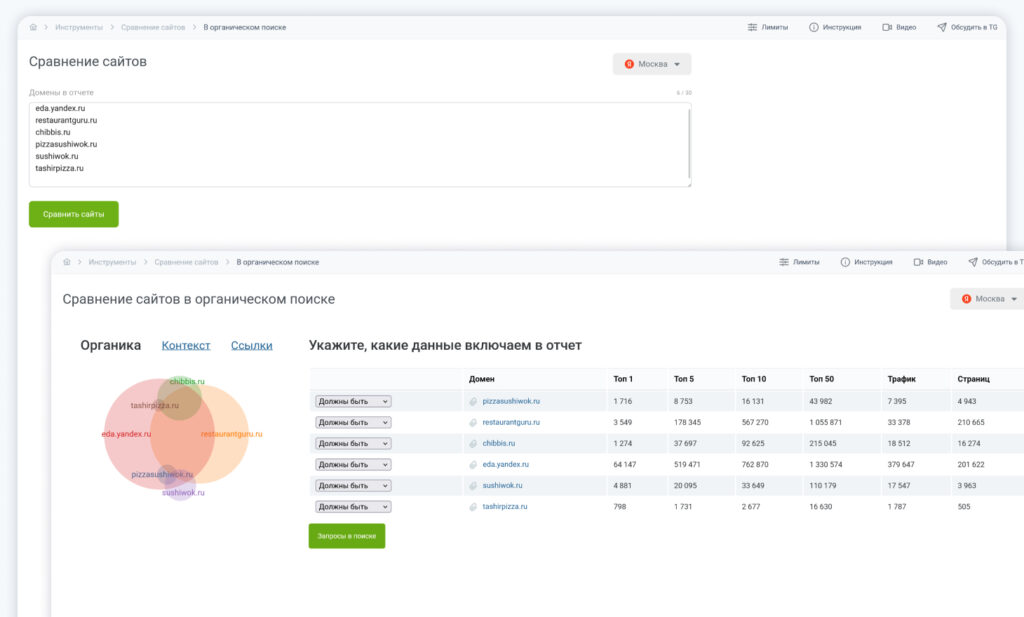This screenshot has height=617, width=1024.
Task: Click the Запросы в поиске button
Action: 347,536
